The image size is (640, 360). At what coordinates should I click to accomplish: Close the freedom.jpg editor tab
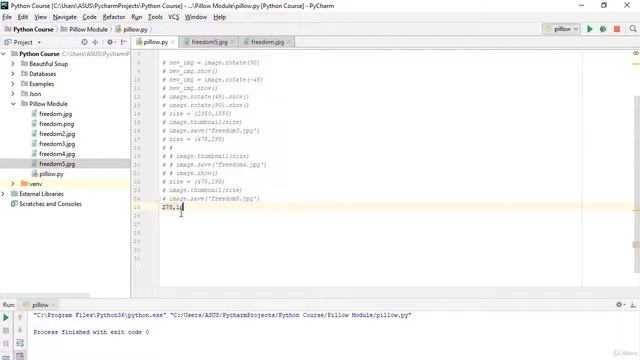289,42
